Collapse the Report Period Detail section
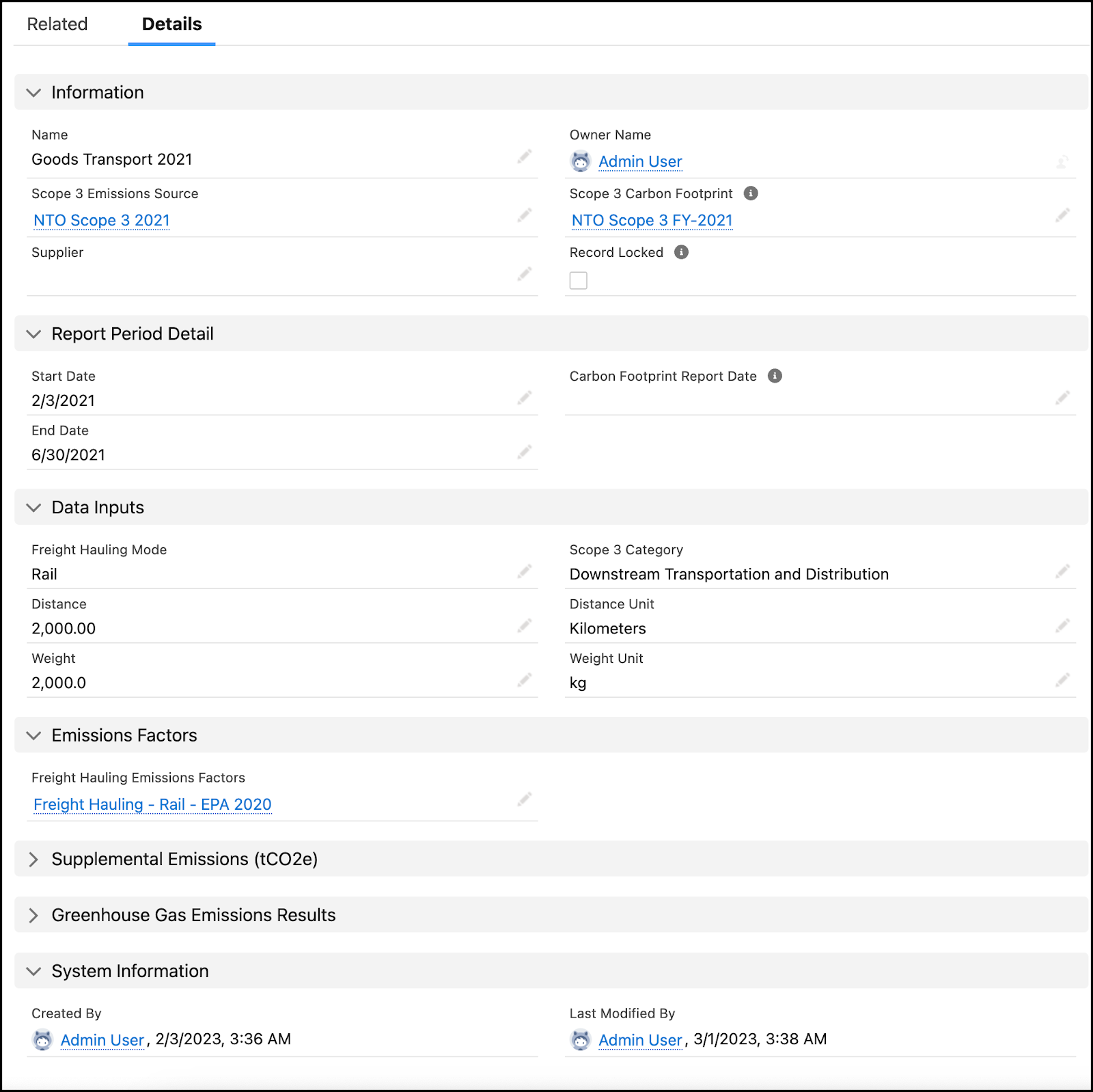 pos(33,333)
